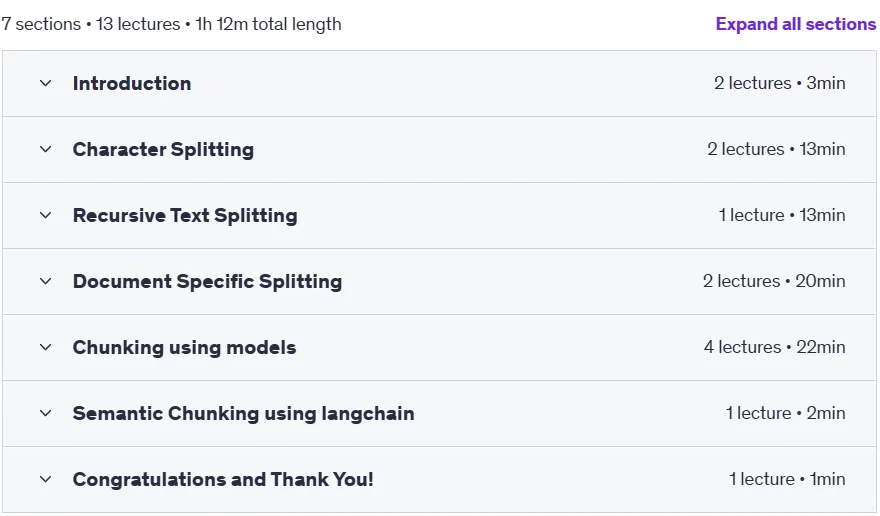Click the chevron for Semantic Chunking using langchain
Viewport: 880px width, 516px height.
[45, 413]
